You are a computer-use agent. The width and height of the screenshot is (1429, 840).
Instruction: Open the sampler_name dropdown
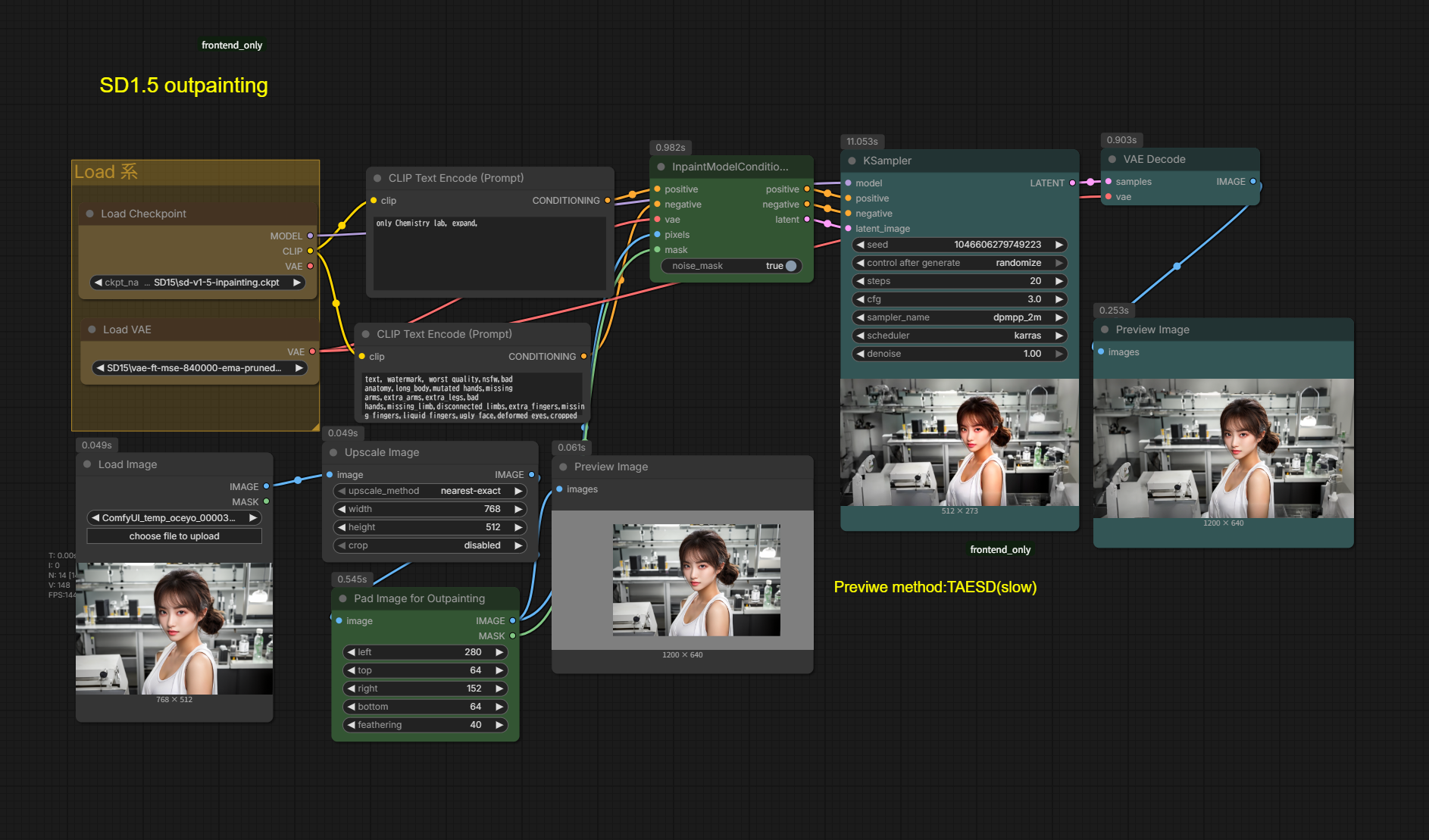(959, 317)
